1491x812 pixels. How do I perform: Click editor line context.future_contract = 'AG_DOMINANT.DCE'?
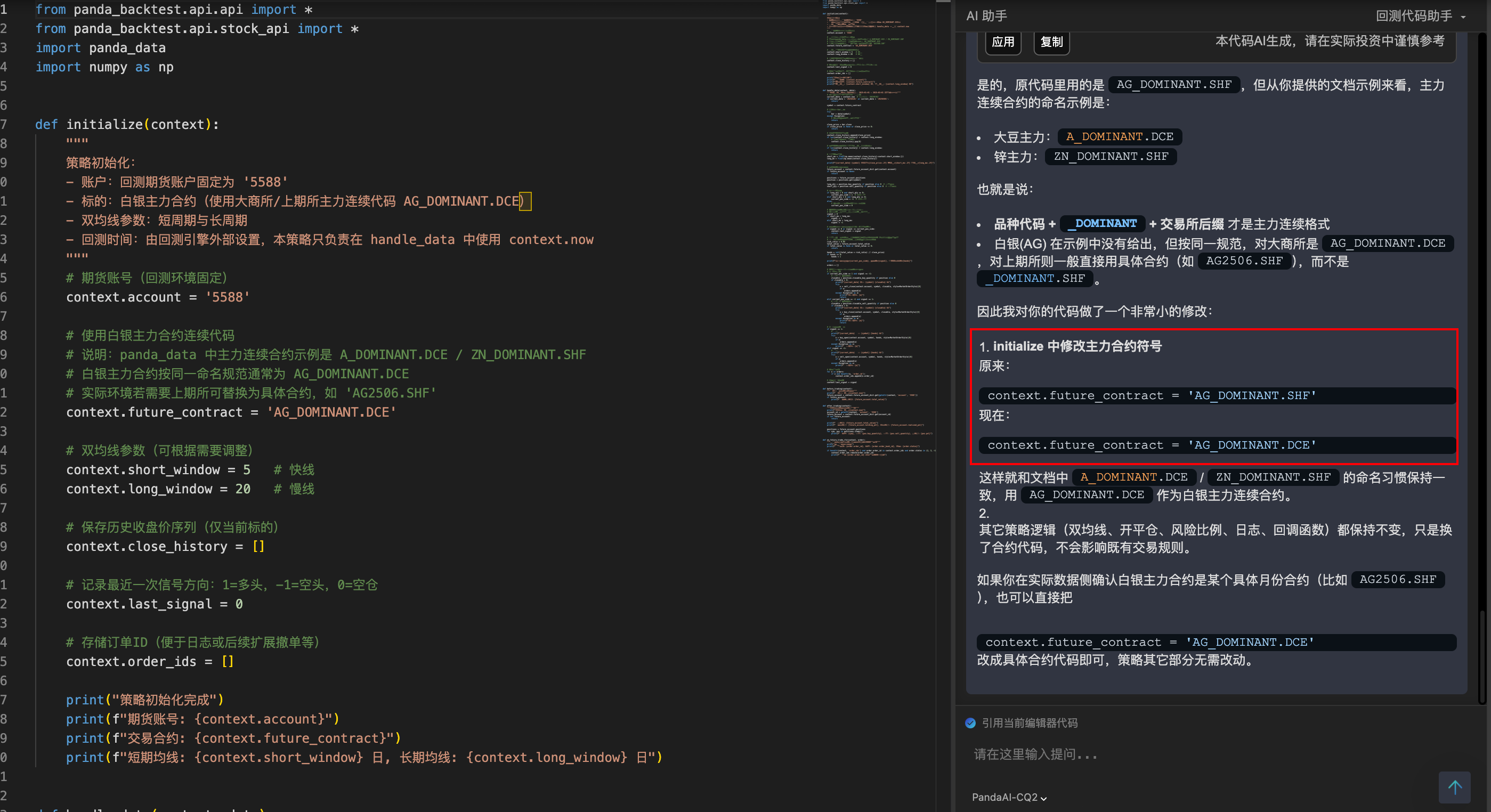click(x=231, y=412)
